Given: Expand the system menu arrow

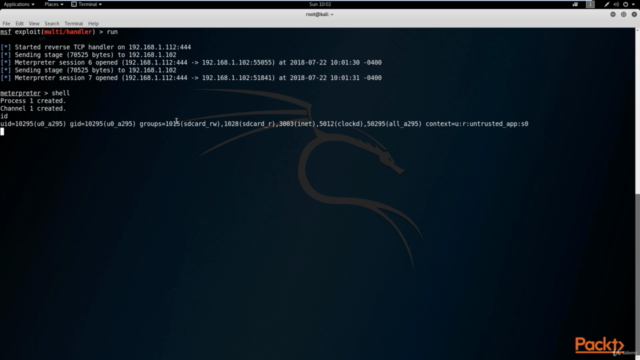Looking at the screenshot, I should click(633, 4).
